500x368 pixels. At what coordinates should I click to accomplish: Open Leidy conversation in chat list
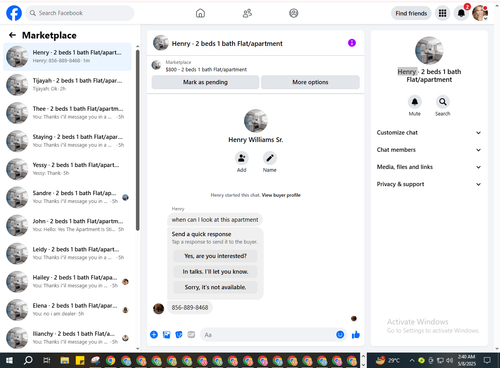coord(67,253)
